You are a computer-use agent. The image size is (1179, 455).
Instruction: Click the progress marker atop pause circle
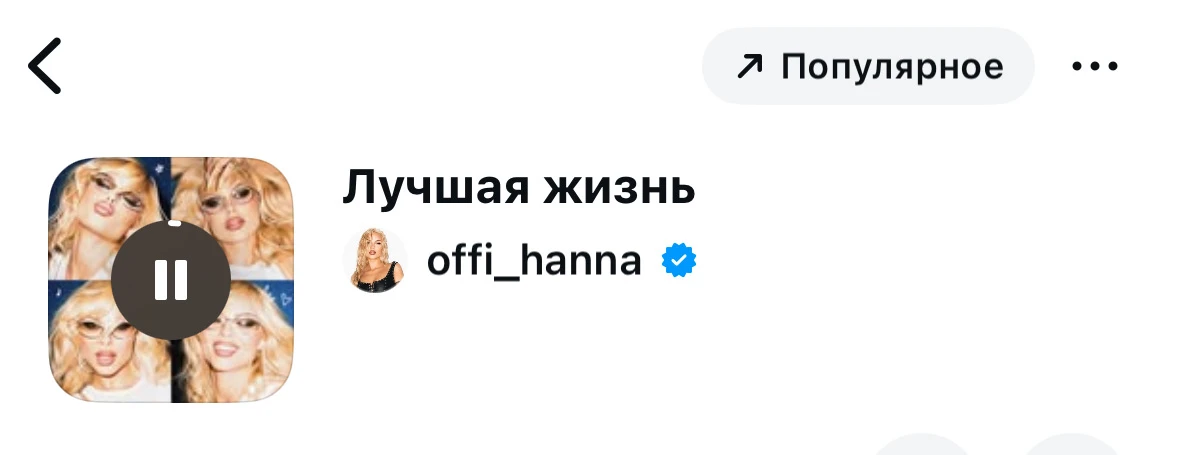click(172, 224)
